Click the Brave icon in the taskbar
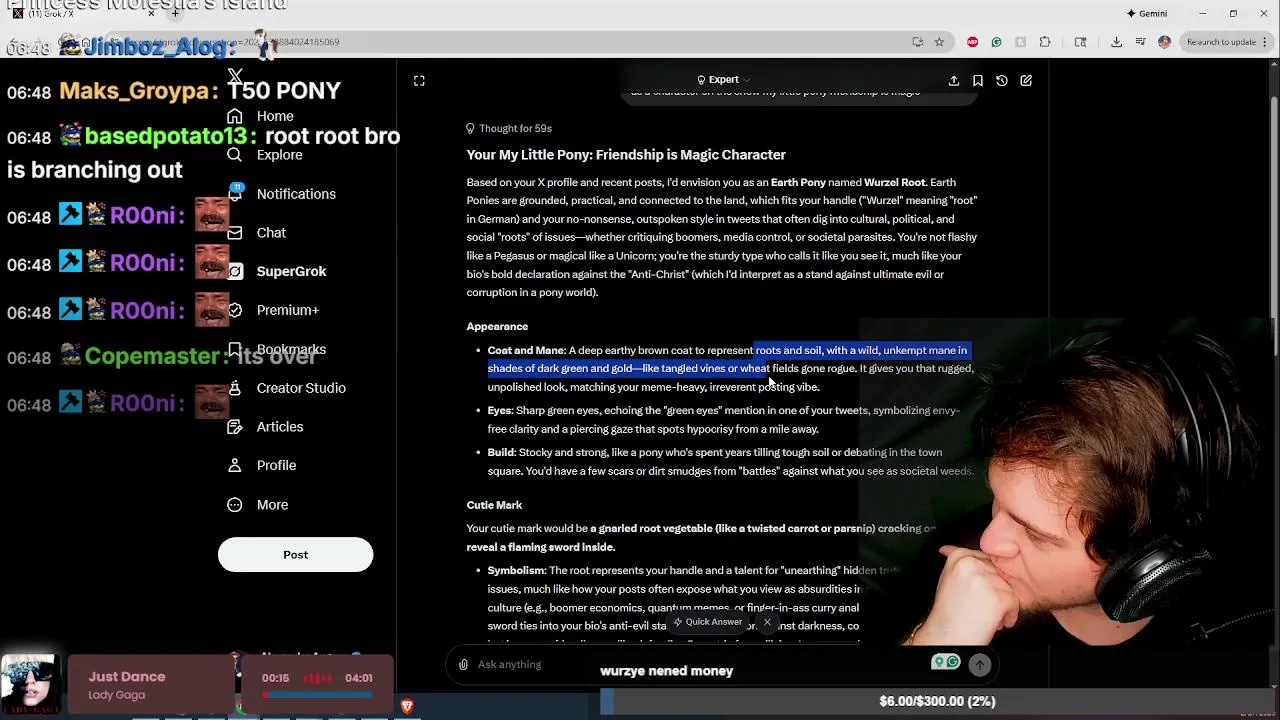 [407, 706]
